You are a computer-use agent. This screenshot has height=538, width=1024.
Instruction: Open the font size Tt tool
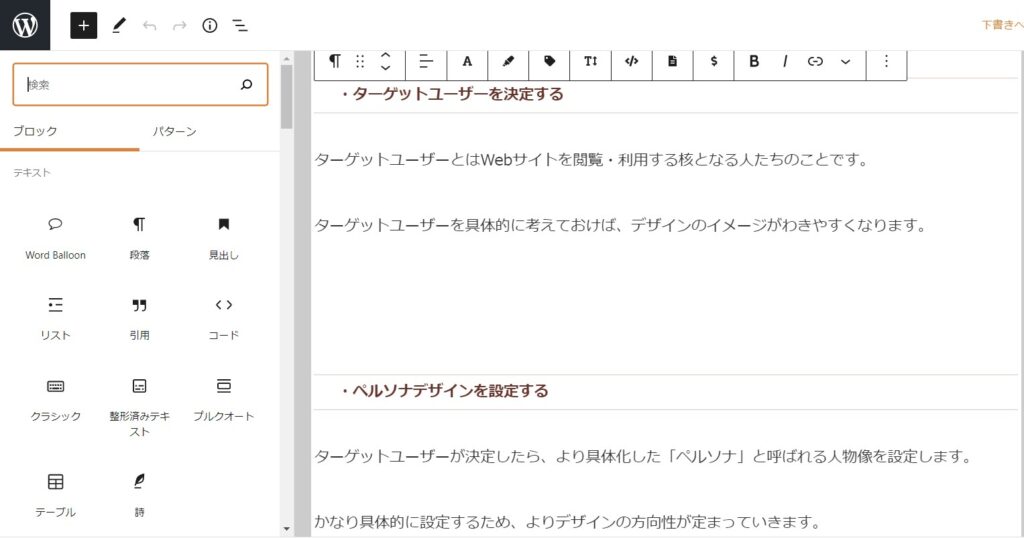coord(590,61)
